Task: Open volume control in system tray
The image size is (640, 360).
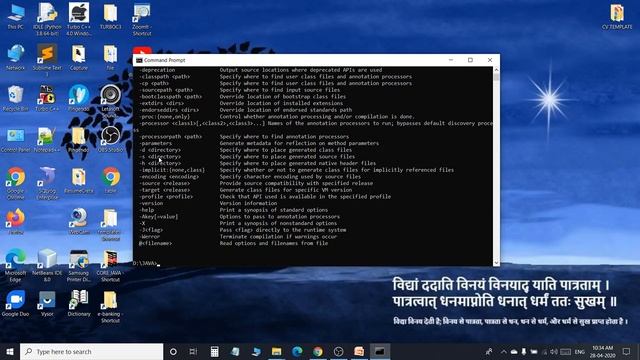Action: pos(554,351)
